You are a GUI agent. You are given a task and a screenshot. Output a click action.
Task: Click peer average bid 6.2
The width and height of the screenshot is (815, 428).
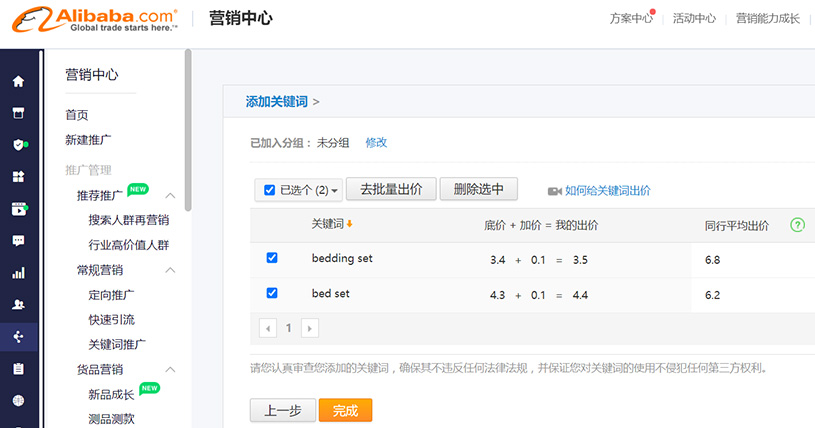[713, 295]
